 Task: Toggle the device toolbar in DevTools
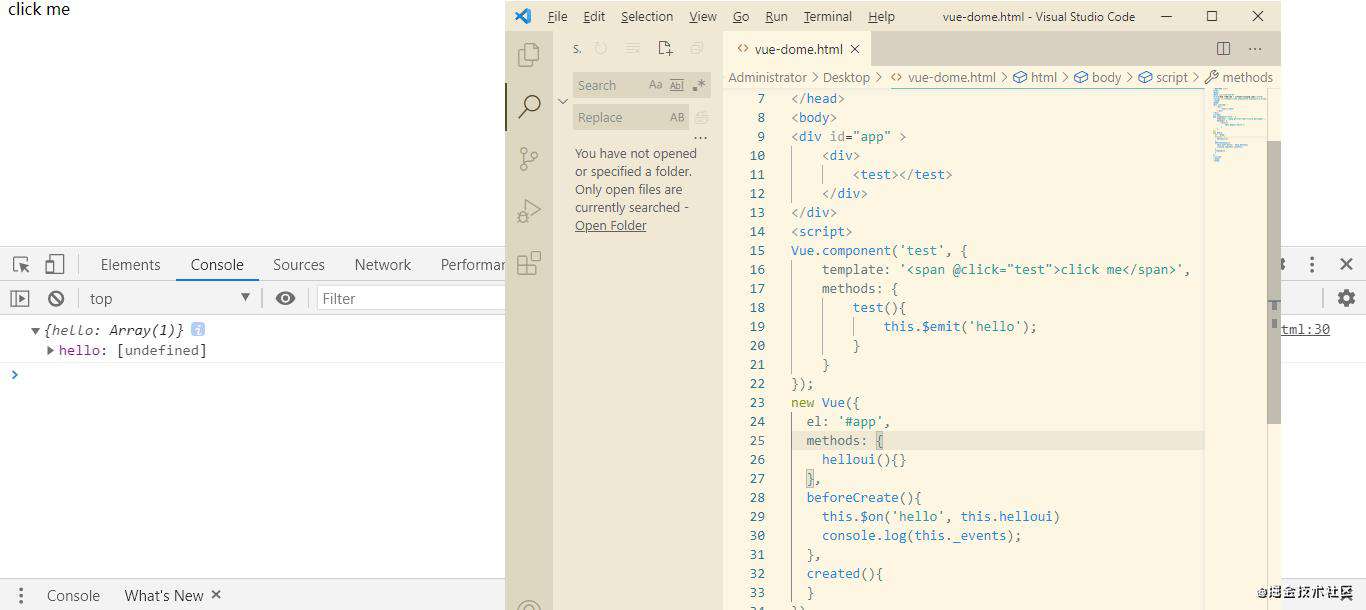tap(55, 265)
